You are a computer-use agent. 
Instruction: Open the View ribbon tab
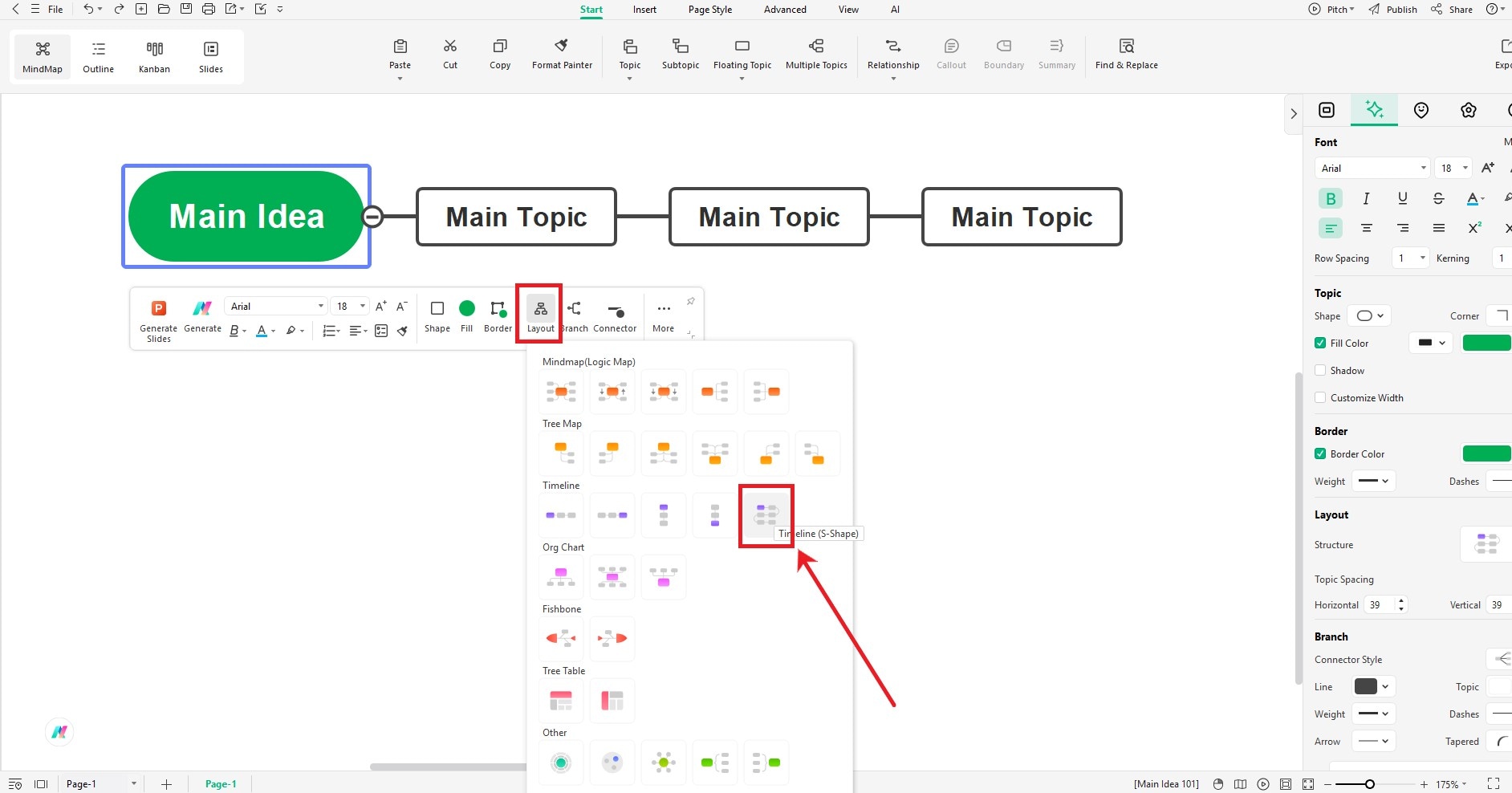click(848, 10)
